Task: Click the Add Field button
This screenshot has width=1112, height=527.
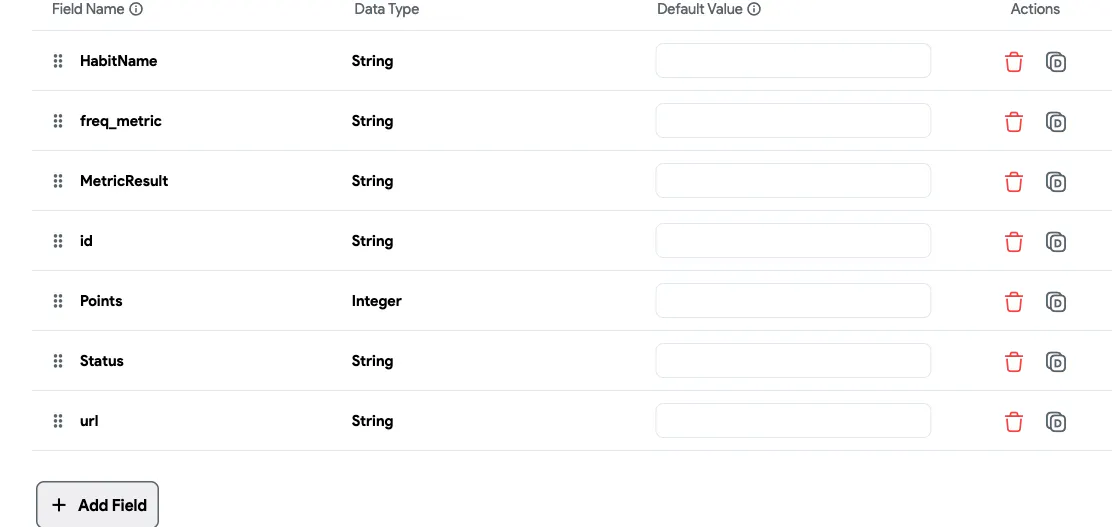Action: tap(98, 505)
